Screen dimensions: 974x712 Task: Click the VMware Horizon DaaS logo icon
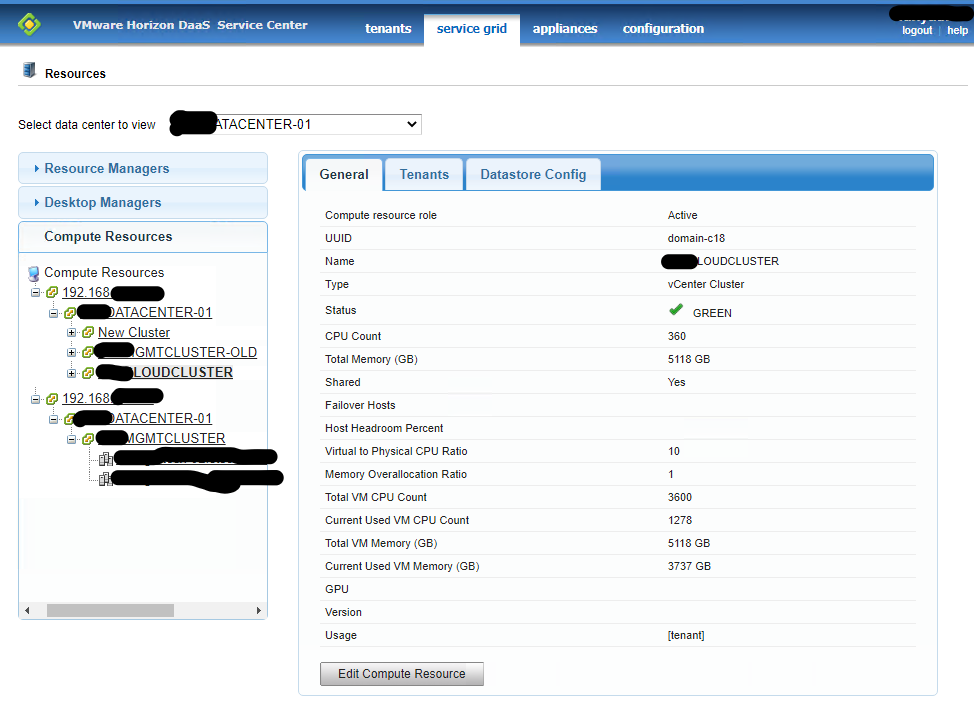point(29,25)
